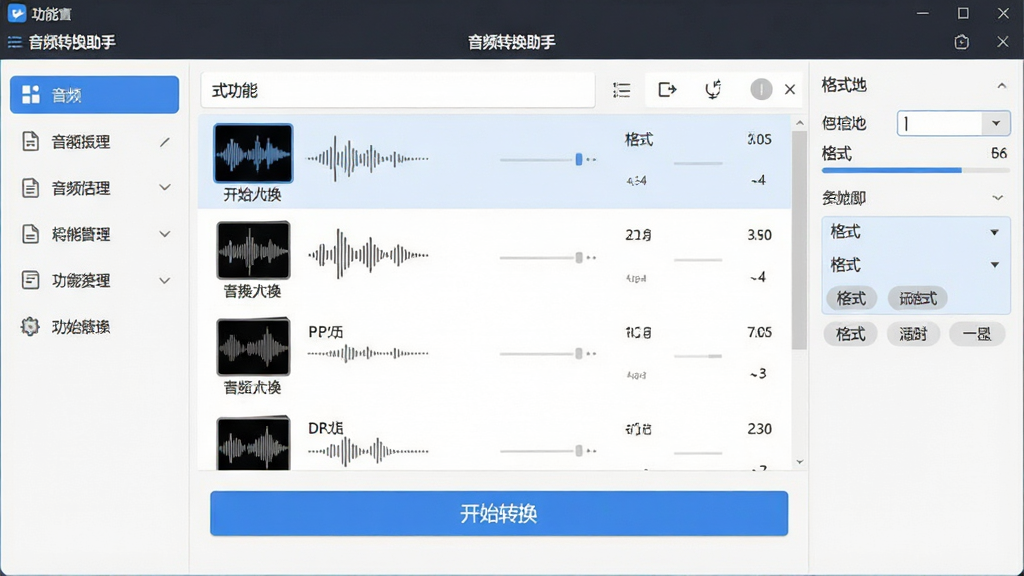Open the first 格式 dropdown in the blue panel
1024x576 pixels.
pos(915,232)
